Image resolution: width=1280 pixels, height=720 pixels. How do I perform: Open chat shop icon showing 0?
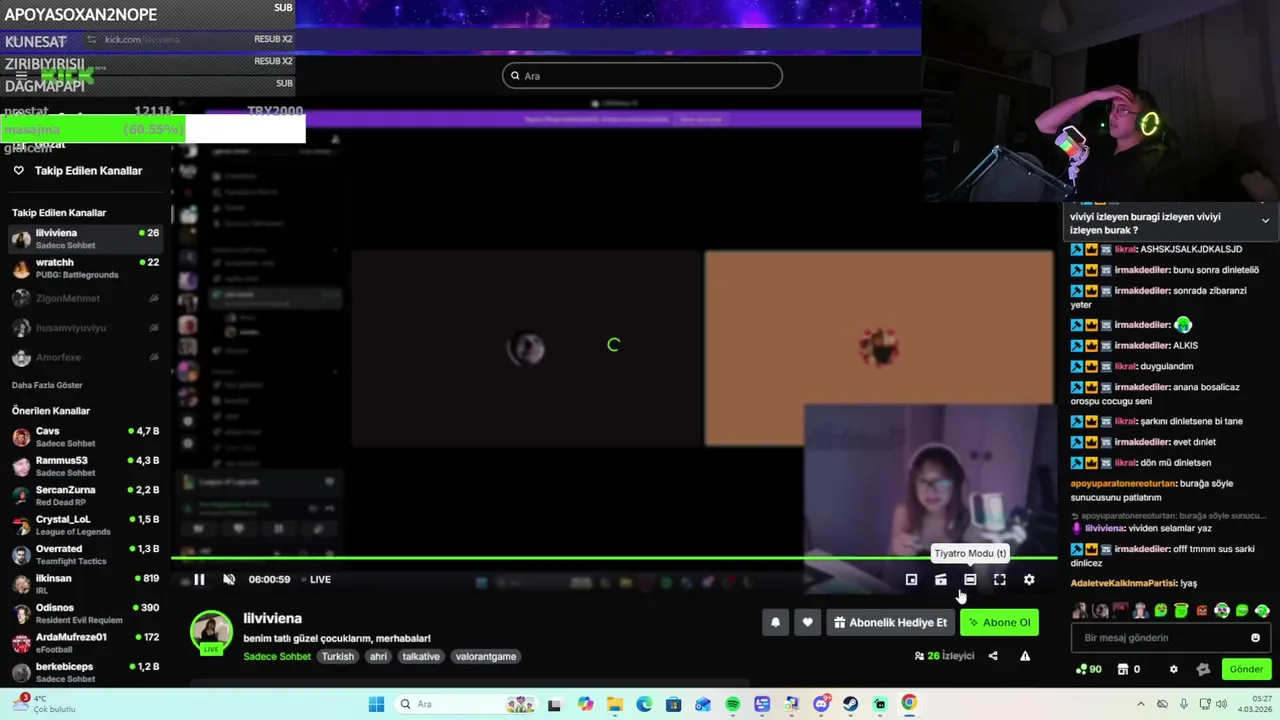coord(1129,669)
